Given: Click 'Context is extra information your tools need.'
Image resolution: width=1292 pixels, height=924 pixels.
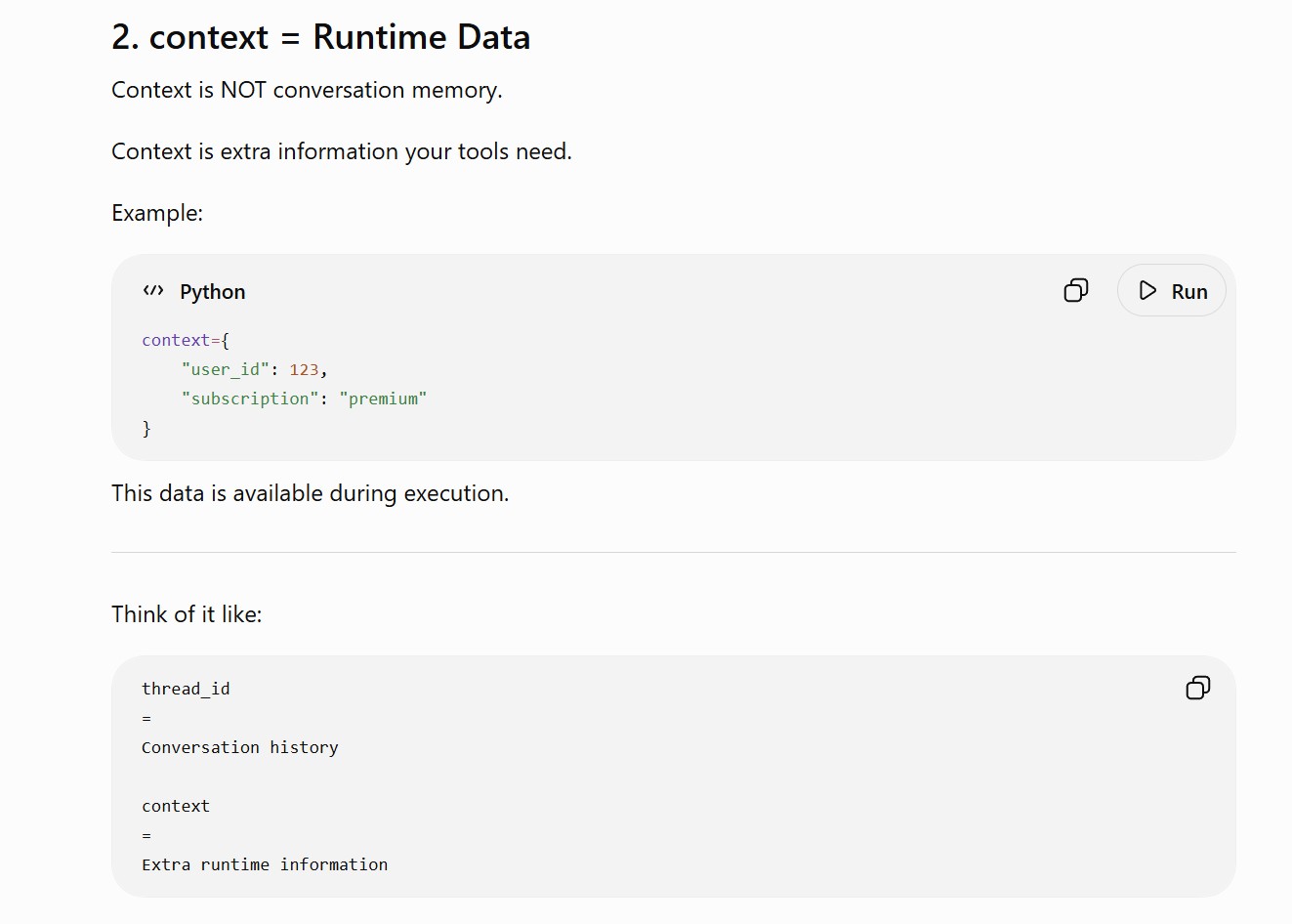Looking at the screenshot, I should (342, 151).
